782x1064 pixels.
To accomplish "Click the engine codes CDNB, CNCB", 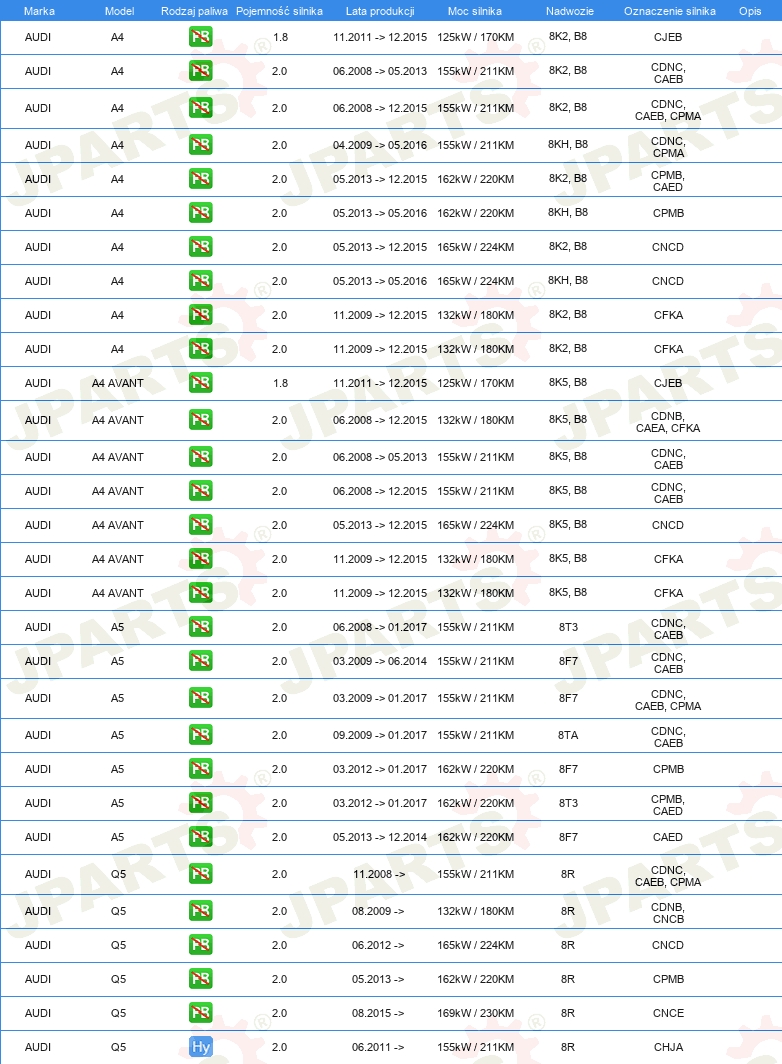I will click(668, 913).
